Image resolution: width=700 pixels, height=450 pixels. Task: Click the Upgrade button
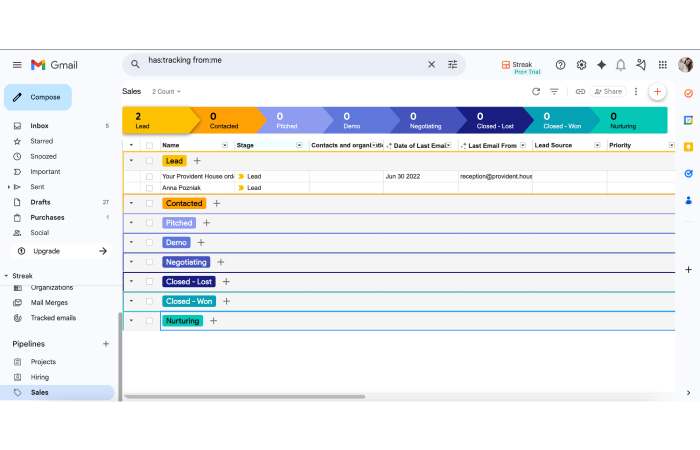tap(62, 251)
